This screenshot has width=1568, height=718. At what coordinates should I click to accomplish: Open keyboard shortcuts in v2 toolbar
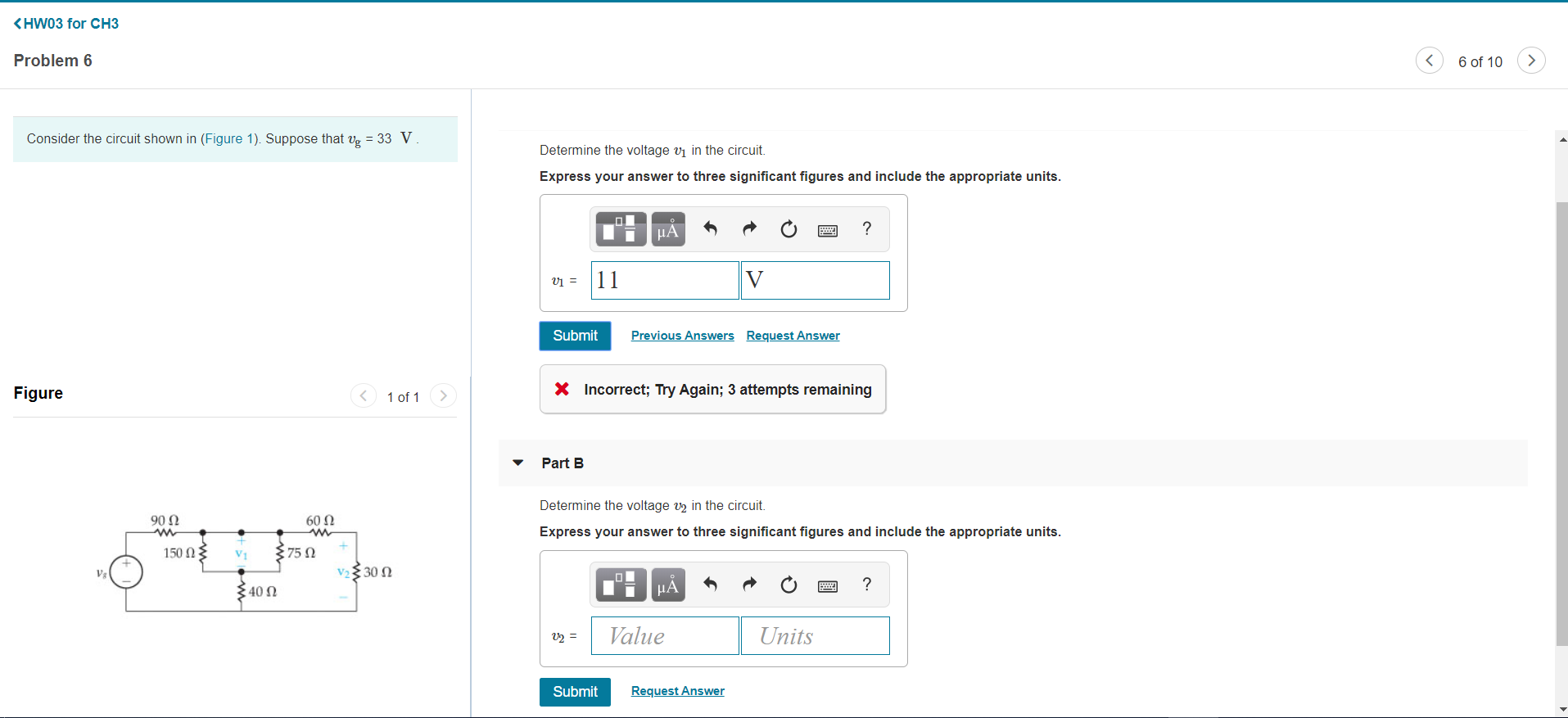point(828,586)
